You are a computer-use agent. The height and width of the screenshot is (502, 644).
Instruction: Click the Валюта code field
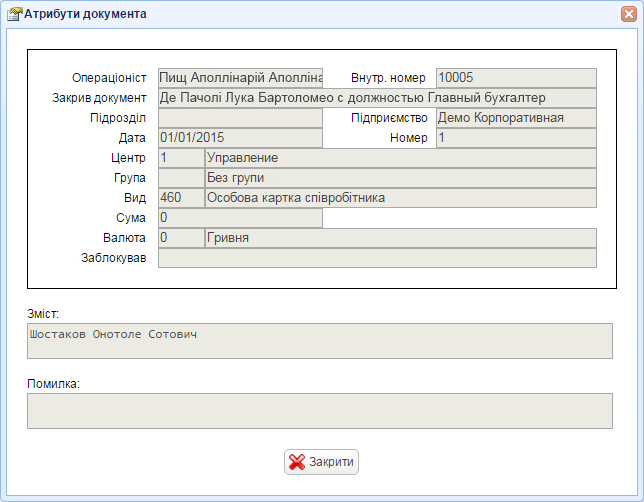click(x=181, y=238)
